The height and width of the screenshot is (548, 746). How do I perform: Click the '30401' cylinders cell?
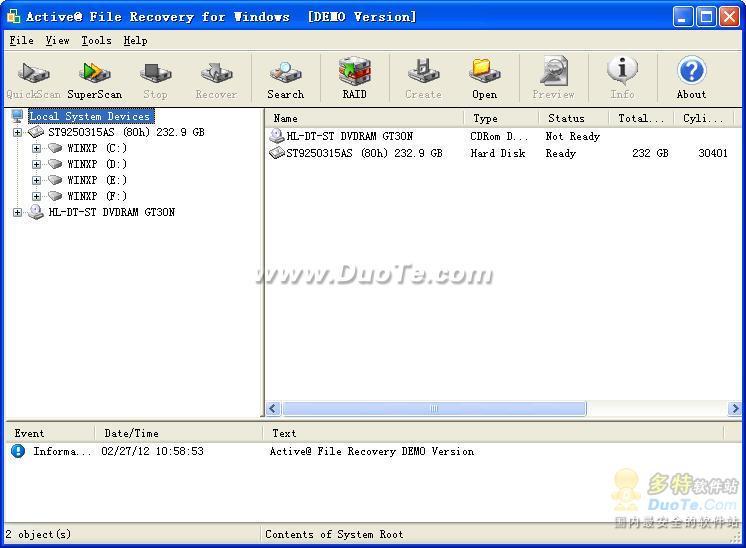coord(713,153)
